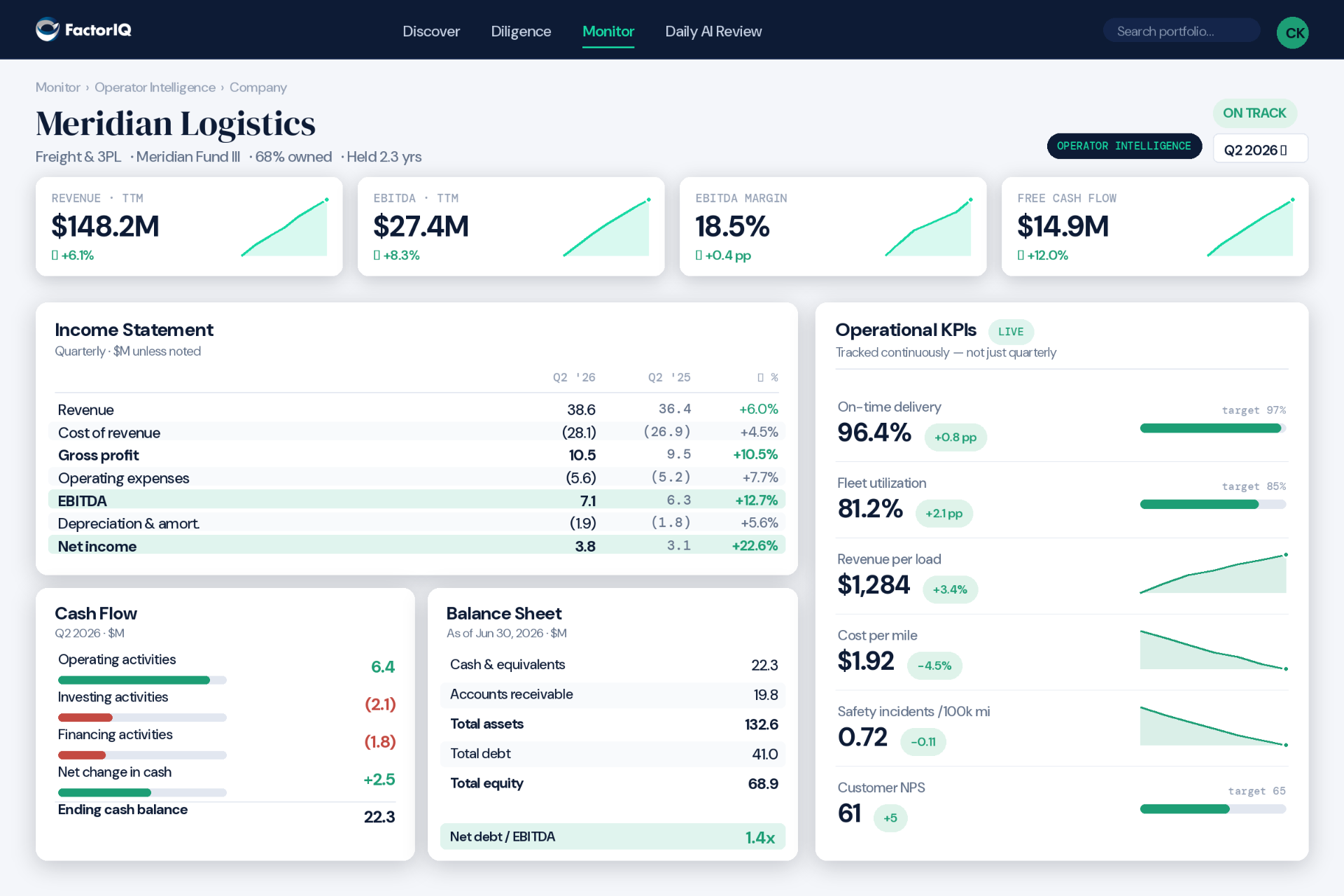The height and width of the screenshot is (896, 1344).
Task: Click the $27.4M EBITDA value
Action: pyautogui.click(x=421, y=226)
